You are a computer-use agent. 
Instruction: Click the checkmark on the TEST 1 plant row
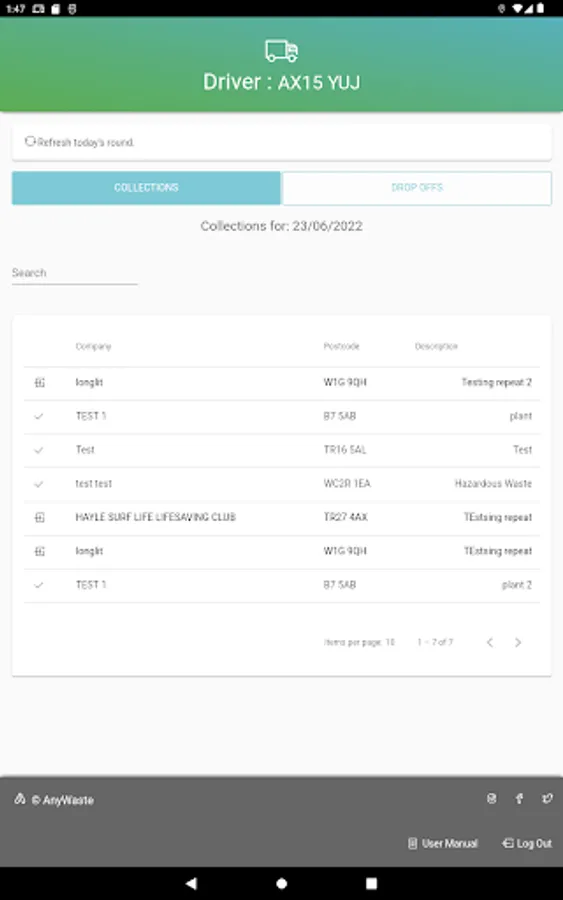click(38, 416)
